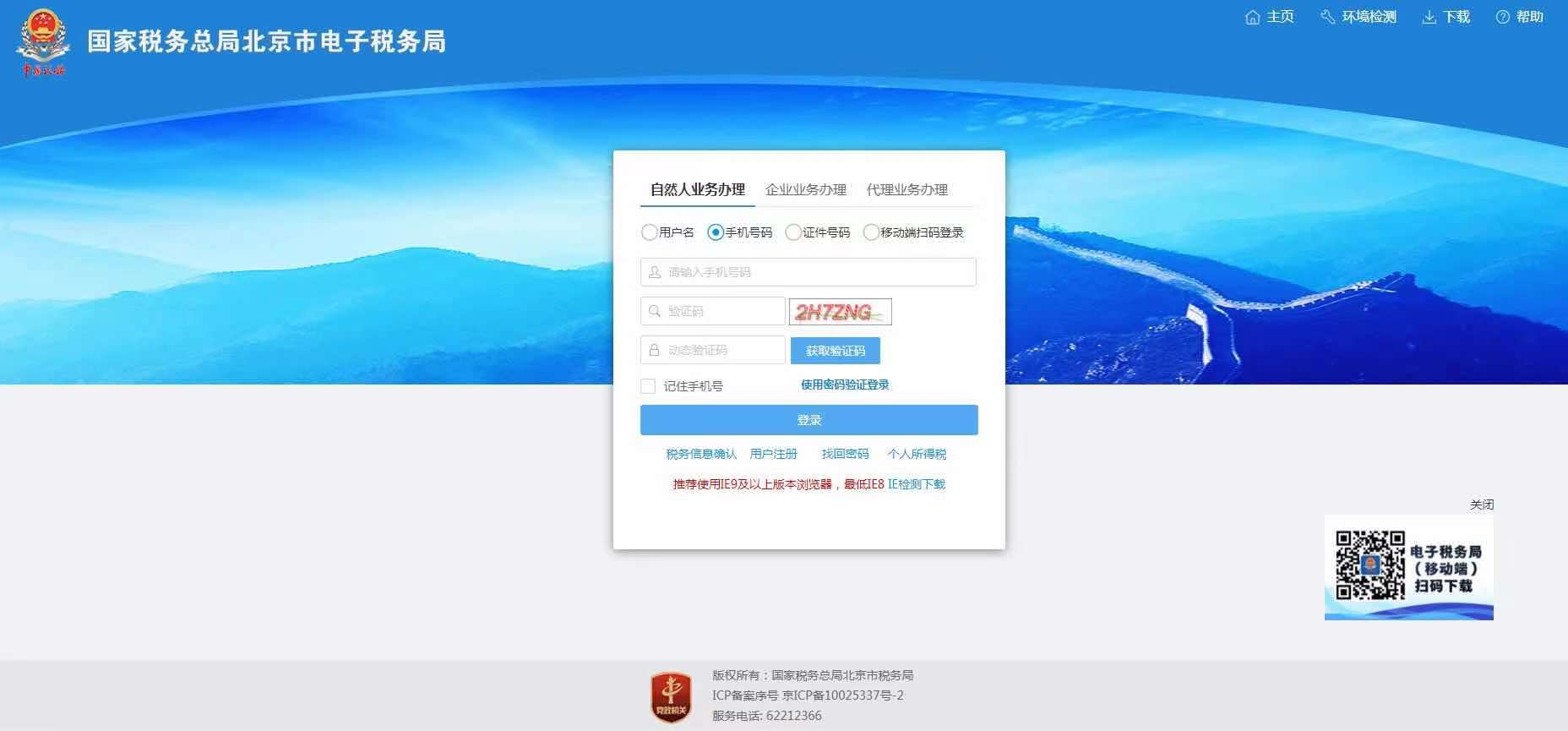Click the home icon beside 主页
The width and height of the screenshot is (1568, 731).
[1253, 17]
